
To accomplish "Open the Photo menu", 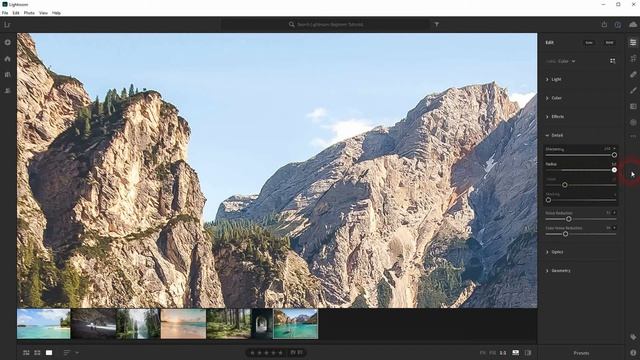I will tap(29, 13).
